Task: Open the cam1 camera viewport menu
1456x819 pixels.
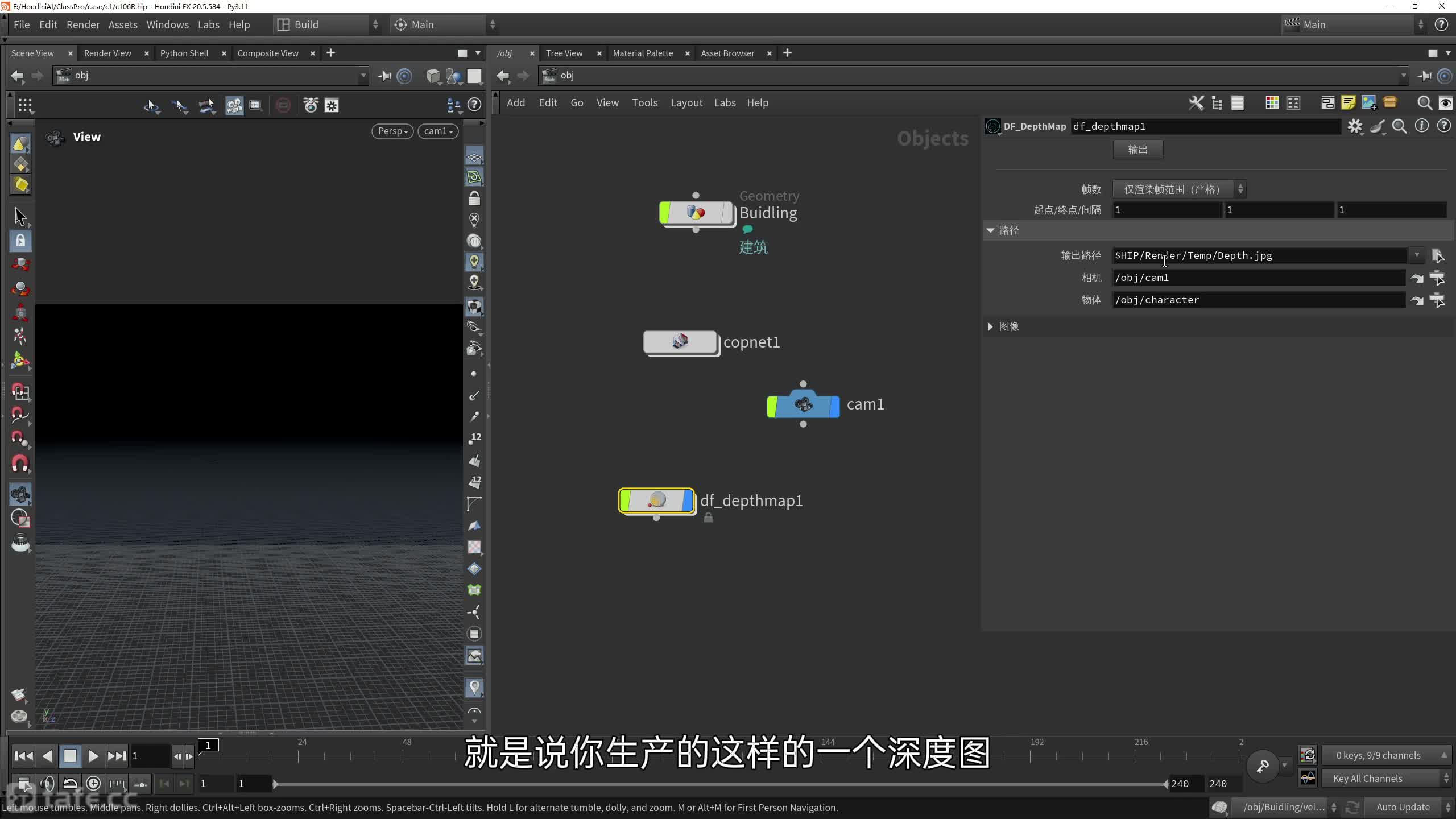Action: point(438,131)
